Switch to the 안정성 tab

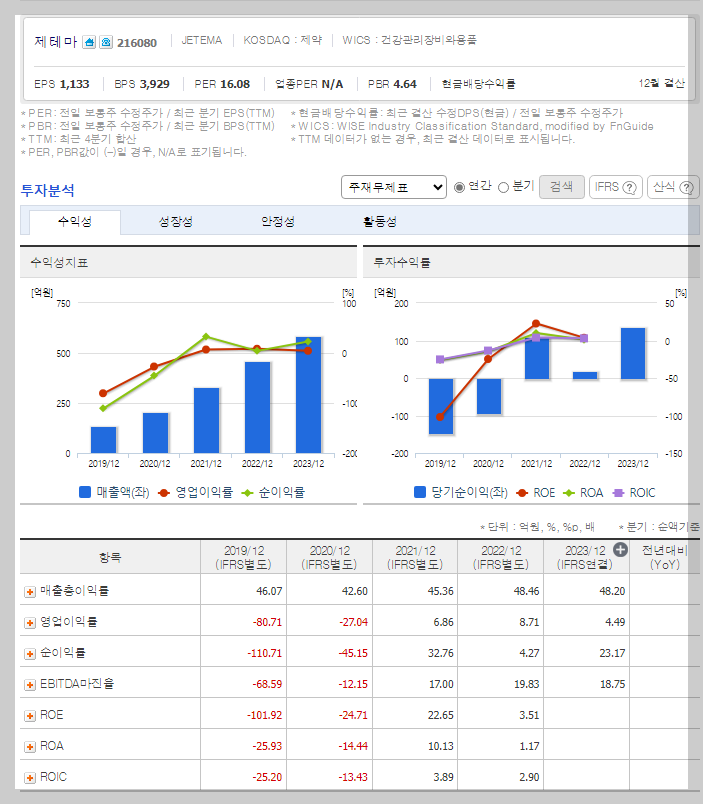277,222
